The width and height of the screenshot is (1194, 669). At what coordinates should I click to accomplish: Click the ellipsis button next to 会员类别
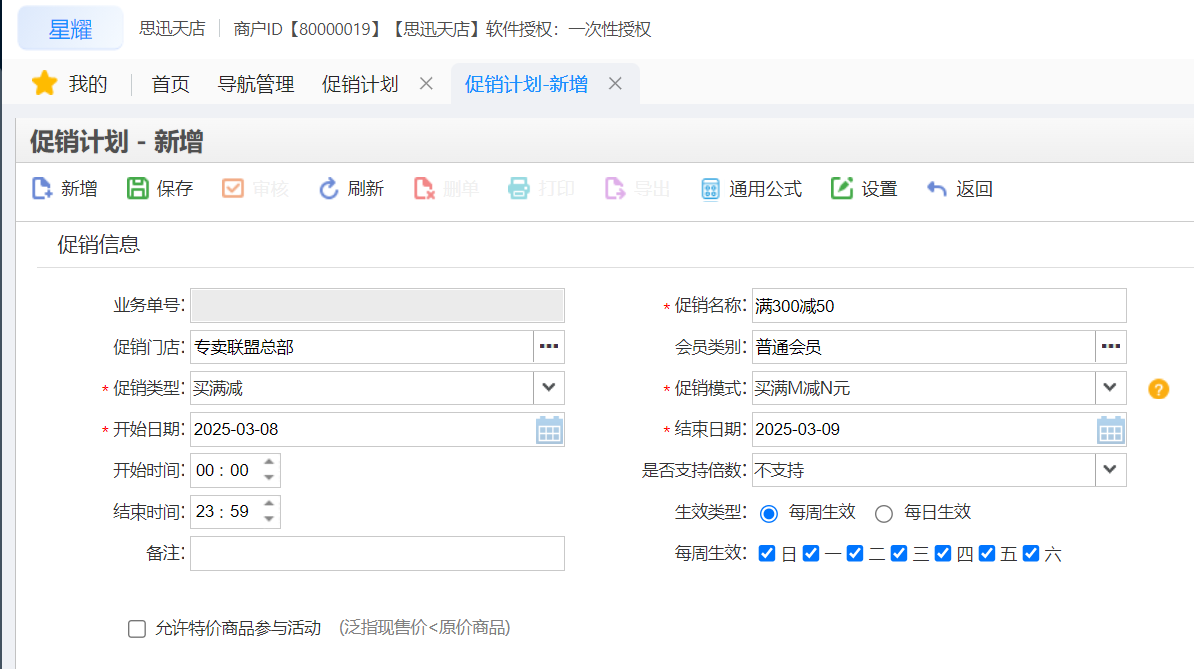click(1113, 347)
